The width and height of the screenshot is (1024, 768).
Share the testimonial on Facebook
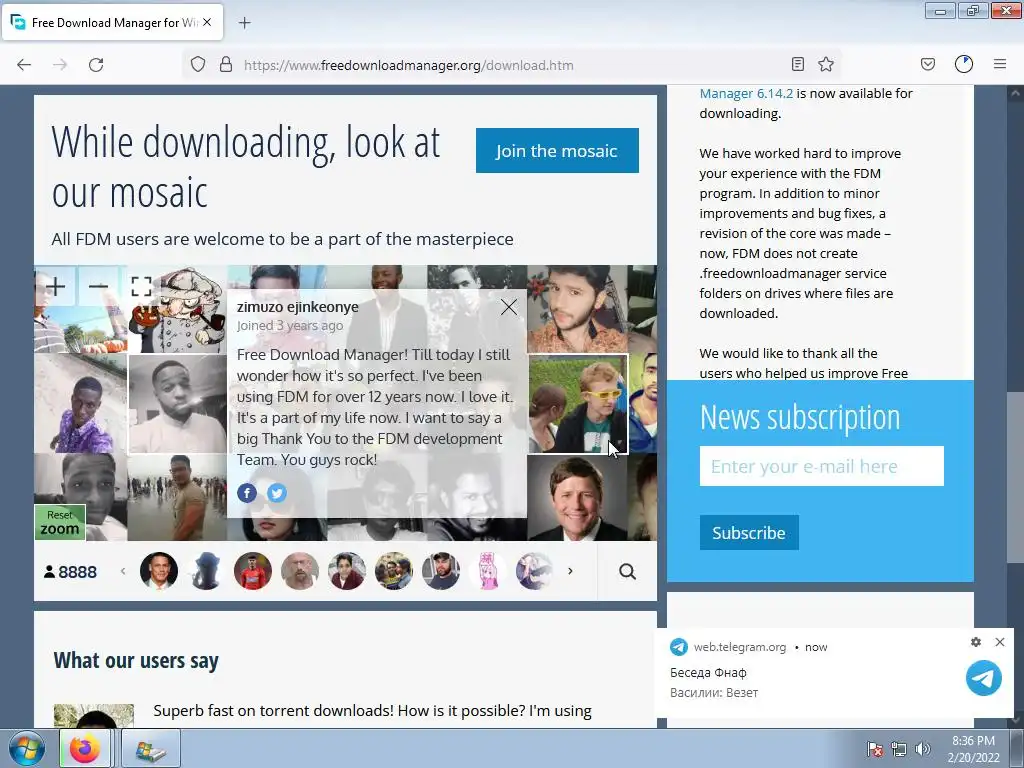click(x=247, y=493)
